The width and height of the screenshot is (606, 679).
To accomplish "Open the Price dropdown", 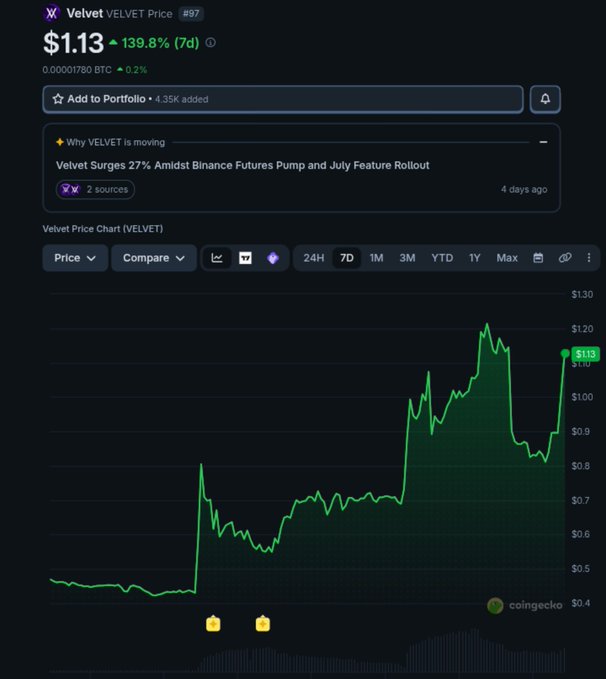I will tap(75, 258).
